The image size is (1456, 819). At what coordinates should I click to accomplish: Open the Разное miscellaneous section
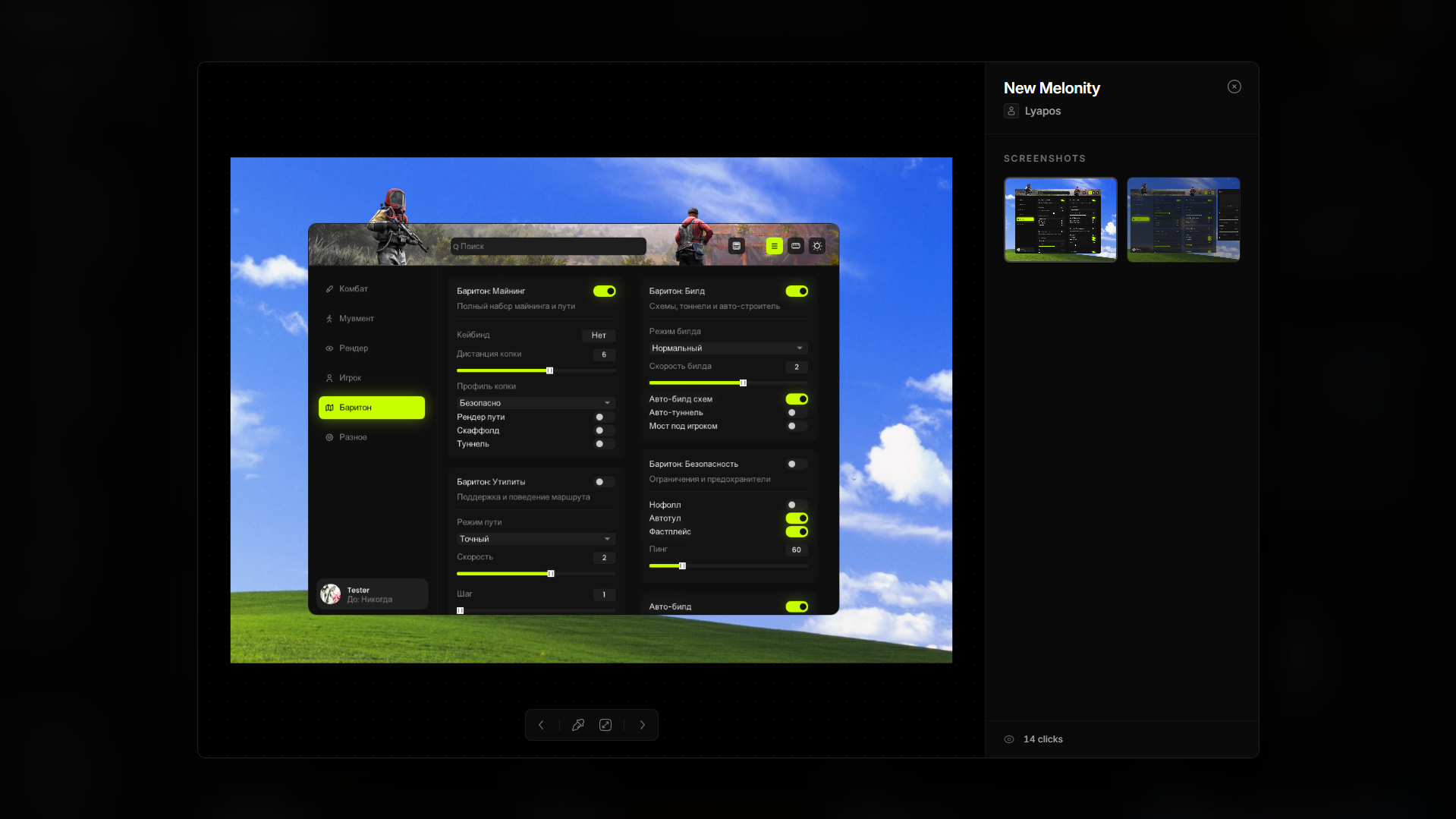click(354, 436)
